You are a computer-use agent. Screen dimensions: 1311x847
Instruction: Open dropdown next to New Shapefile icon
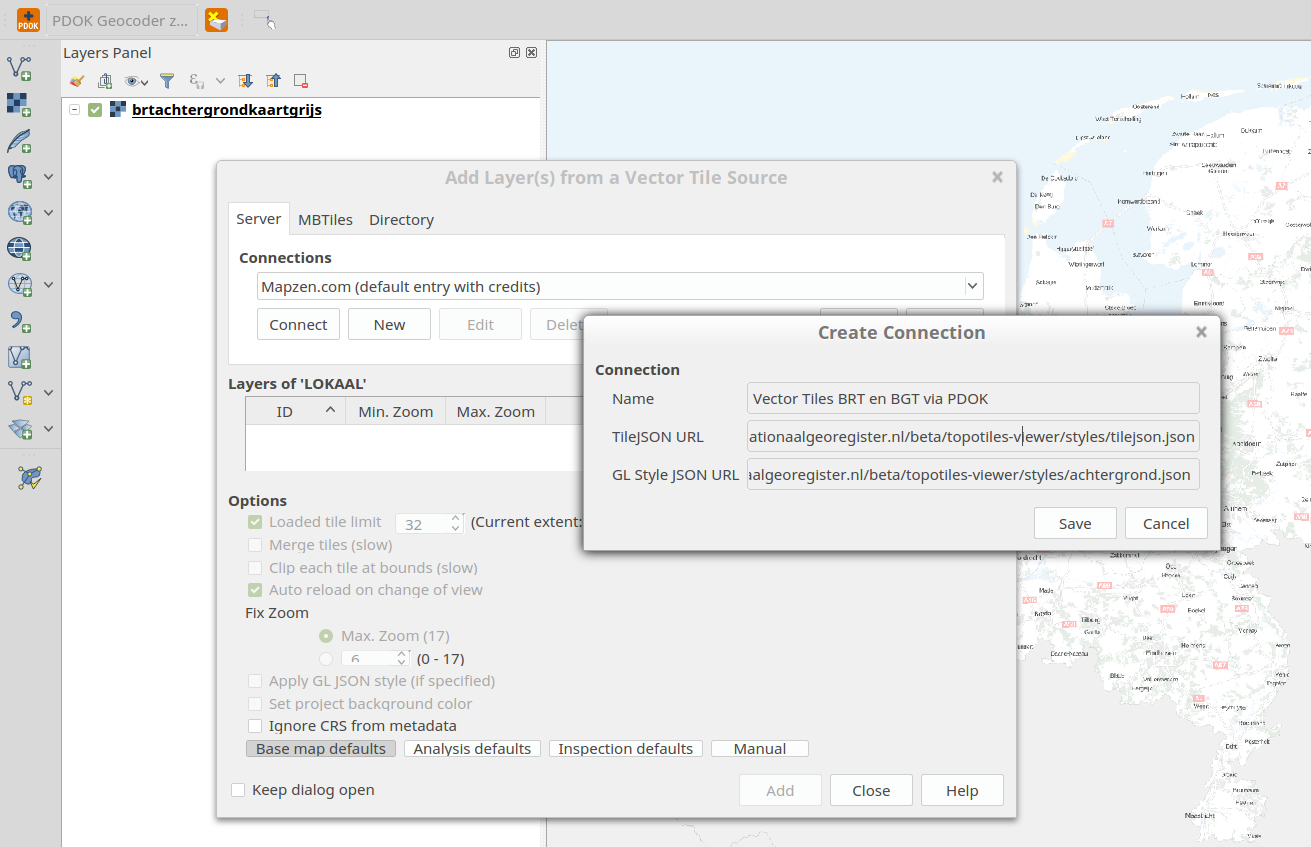click(x=48, y=393)
